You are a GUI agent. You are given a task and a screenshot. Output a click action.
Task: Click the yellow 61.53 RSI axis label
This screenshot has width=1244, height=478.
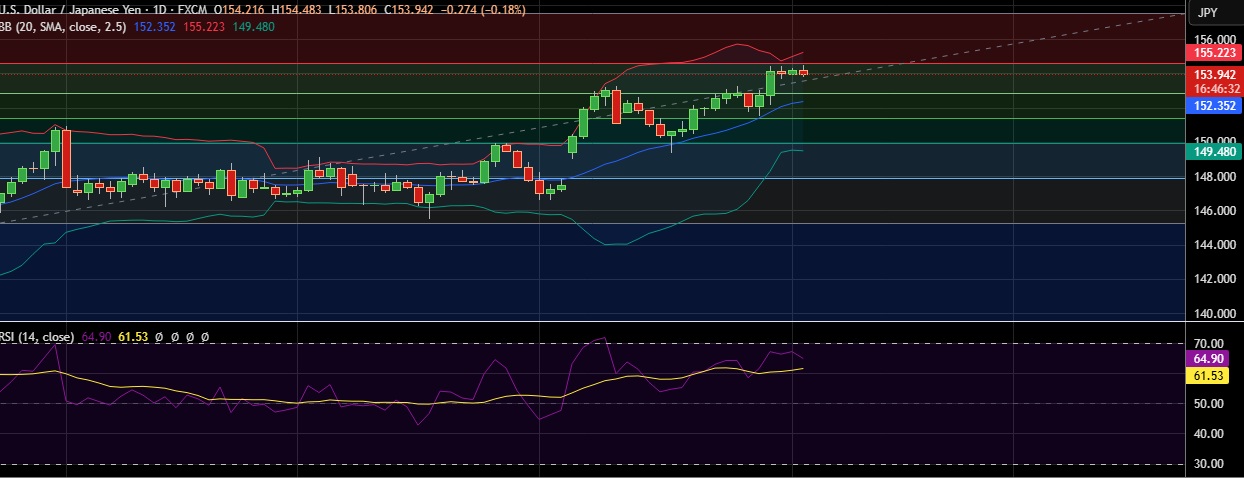tap(1211, 376)
